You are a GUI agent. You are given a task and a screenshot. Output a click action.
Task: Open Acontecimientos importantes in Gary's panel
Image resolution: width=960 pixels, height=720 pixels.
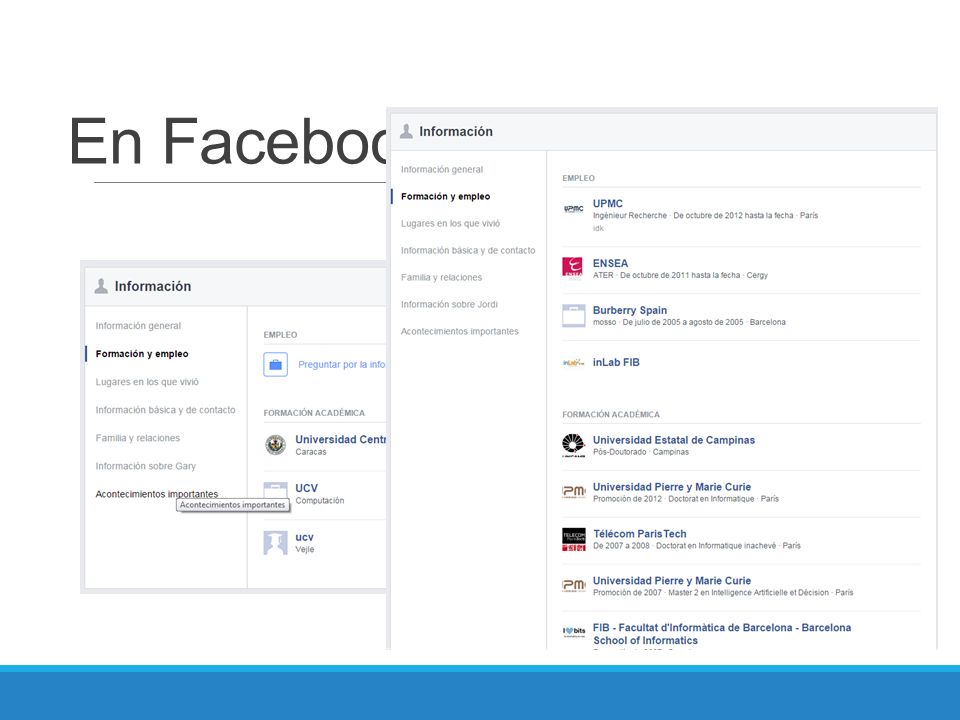pos(156,494)
